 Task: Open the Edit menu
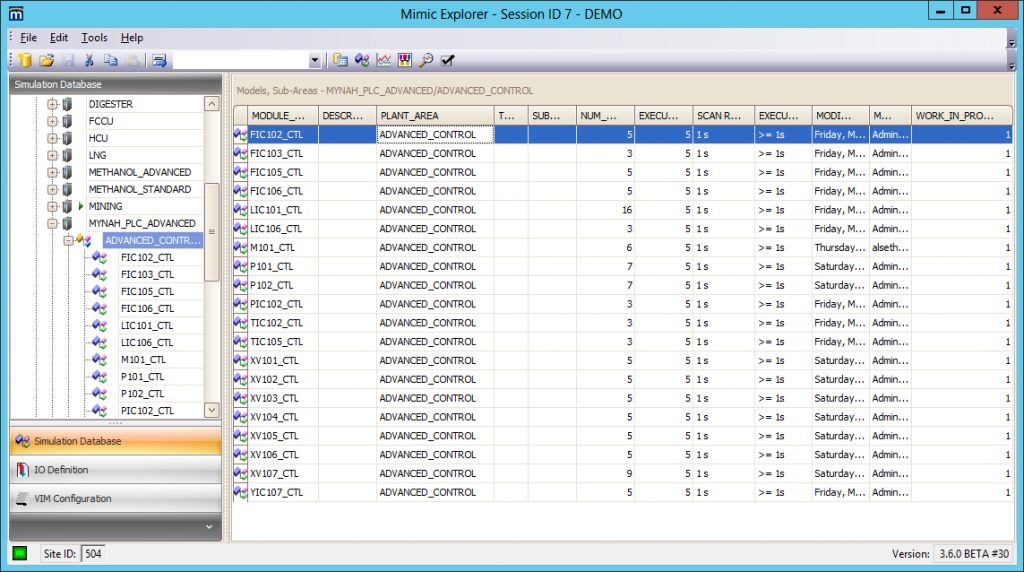59,37
